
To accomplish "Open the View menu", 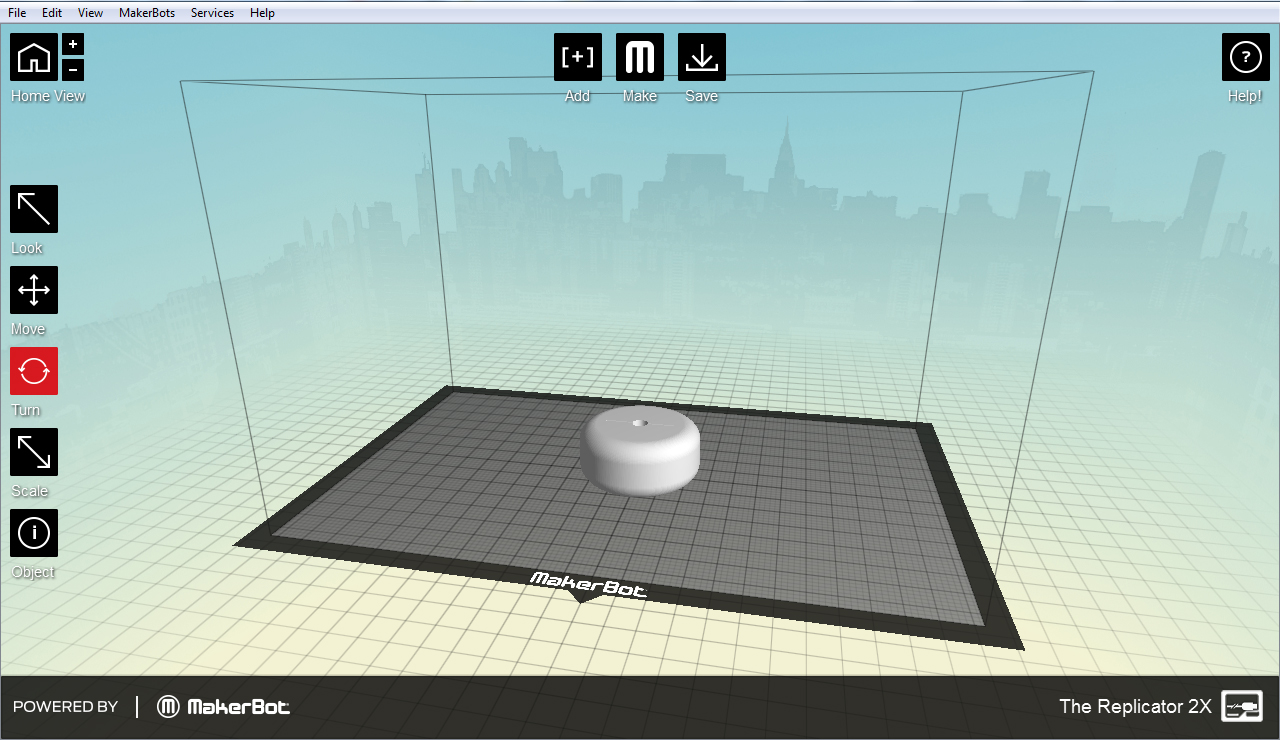I will (x=90, y=13).
